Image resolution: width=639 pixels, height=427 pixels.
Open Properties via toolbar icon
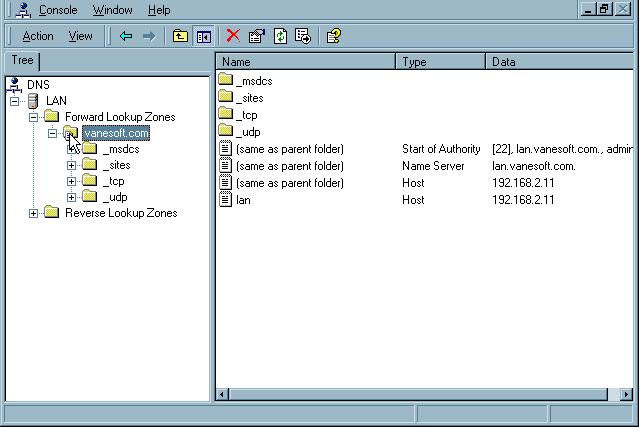point(257,36)
